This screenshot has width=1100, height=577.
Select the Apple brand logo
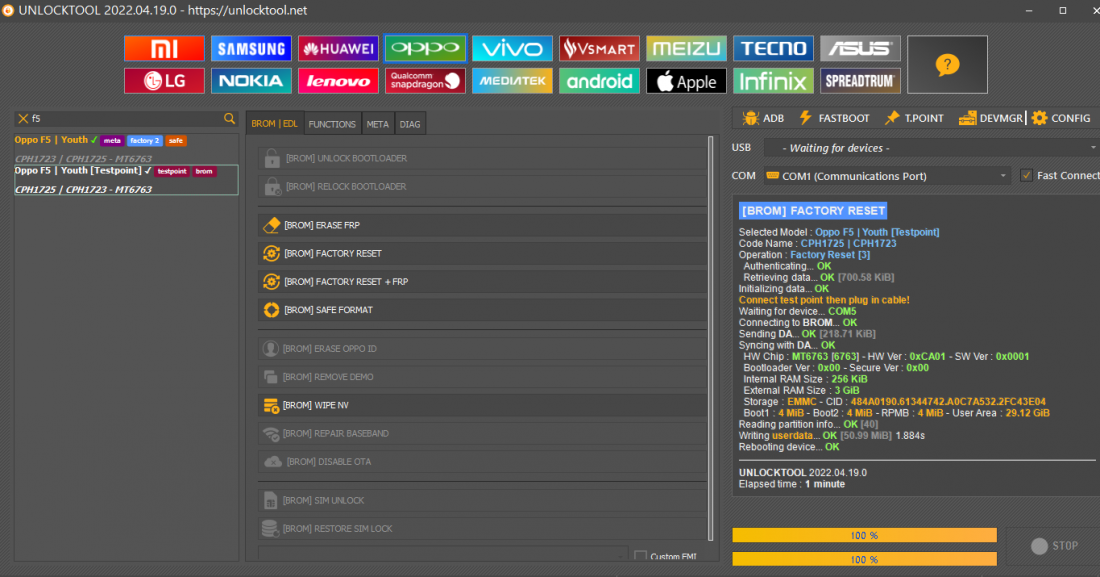tap(686, 81)
